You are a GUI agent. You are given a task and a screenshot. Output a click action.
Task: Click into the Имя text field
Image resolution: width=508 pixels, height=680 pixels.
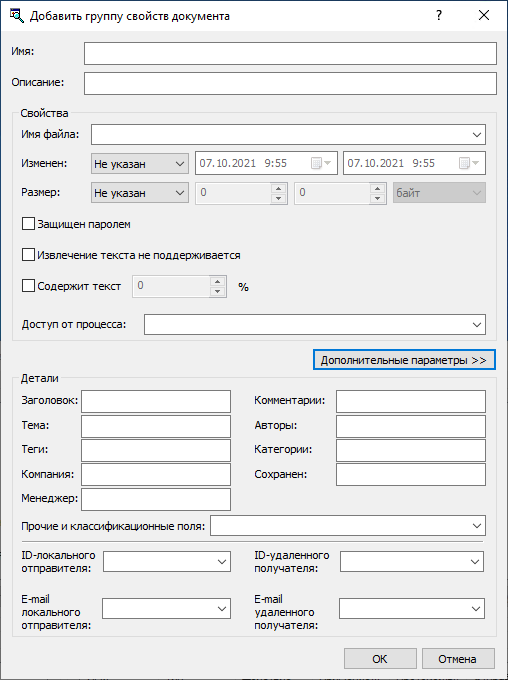tap(290, 53)
